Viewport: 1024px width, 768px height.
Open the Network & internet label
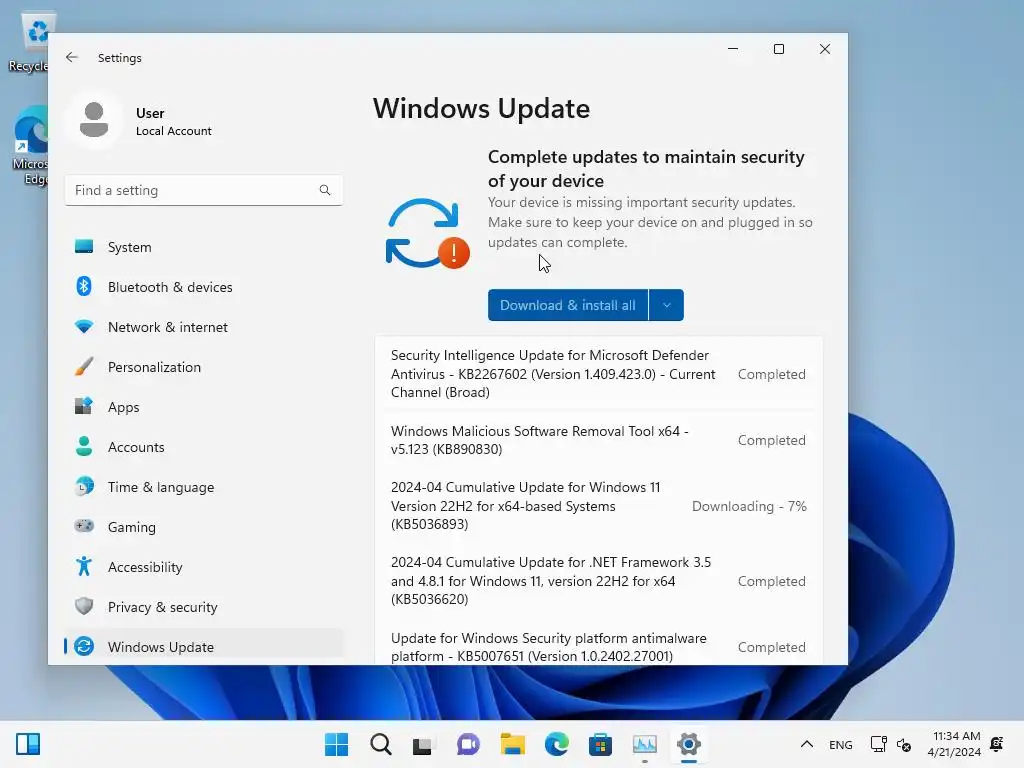pos(168,327)
